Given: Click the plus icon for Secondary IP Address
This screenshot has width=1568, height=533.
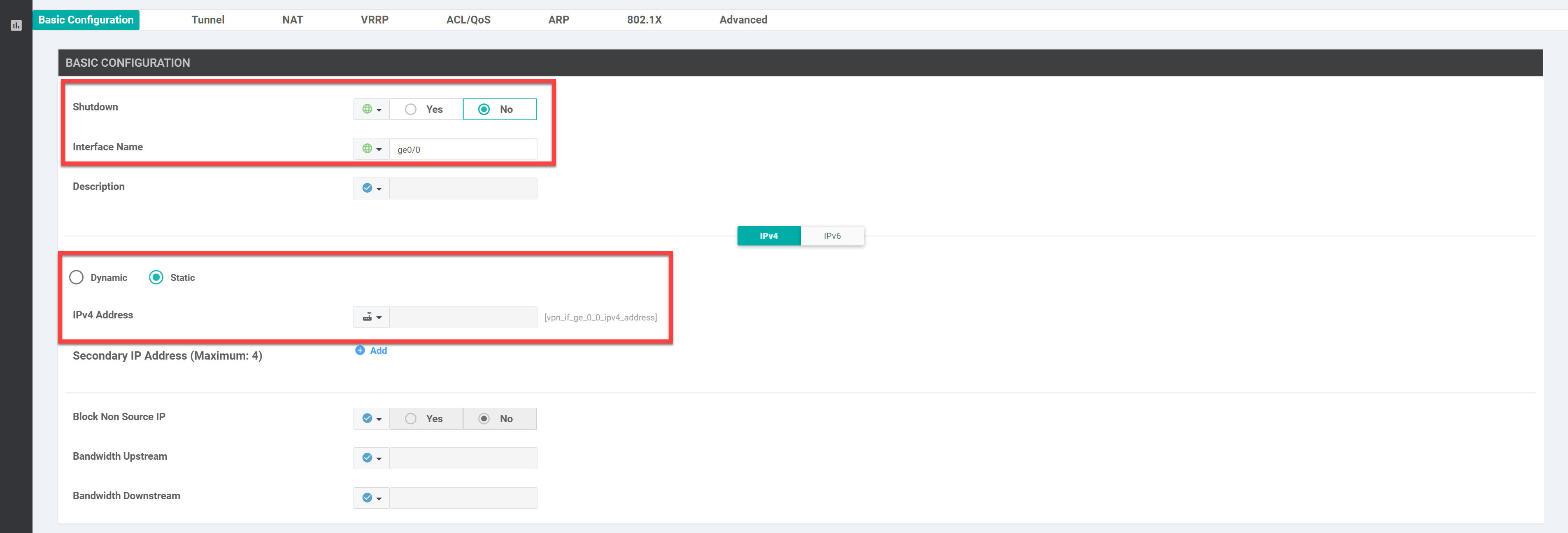Looking at the screenshot, I should [x=360, y=350].
